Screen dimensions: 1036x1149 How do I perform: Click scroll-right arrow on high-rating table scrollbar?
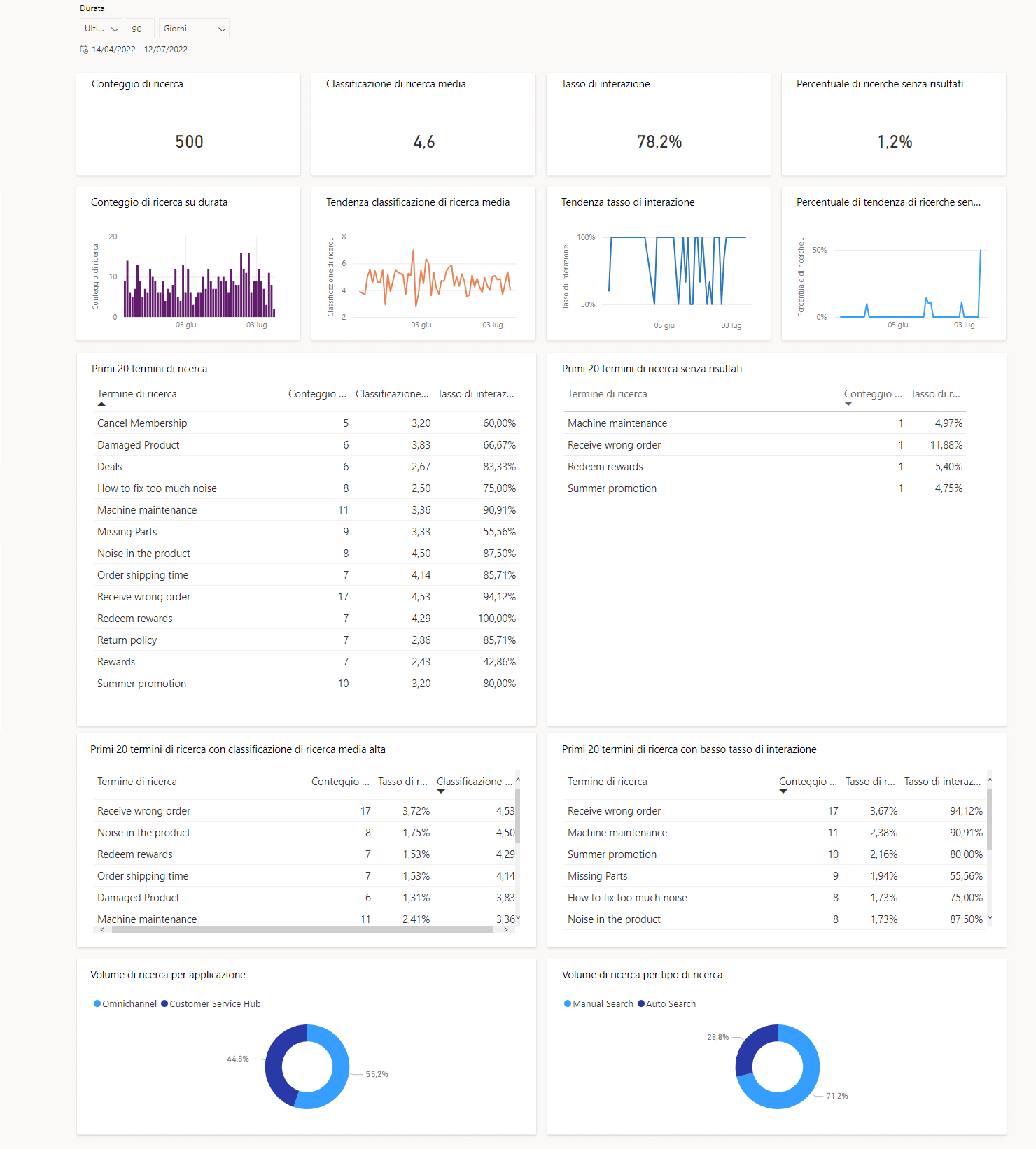506,930
